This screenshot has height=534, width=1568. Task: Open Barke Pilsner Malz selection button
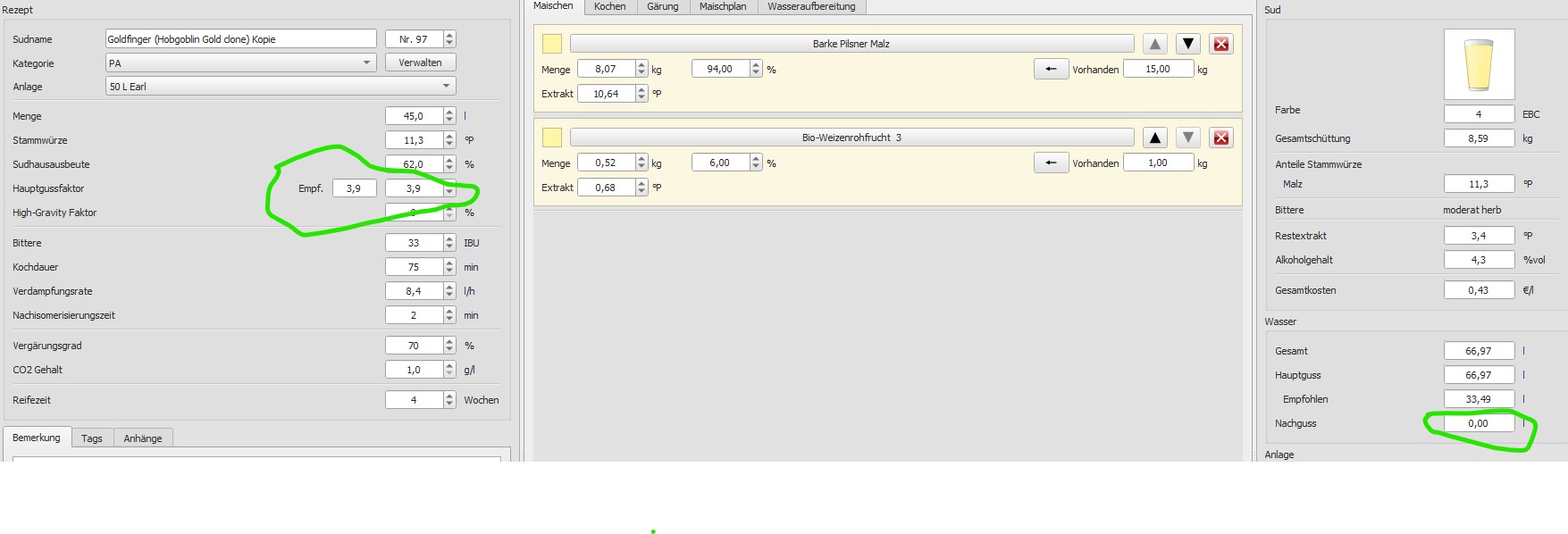[851, 44]
